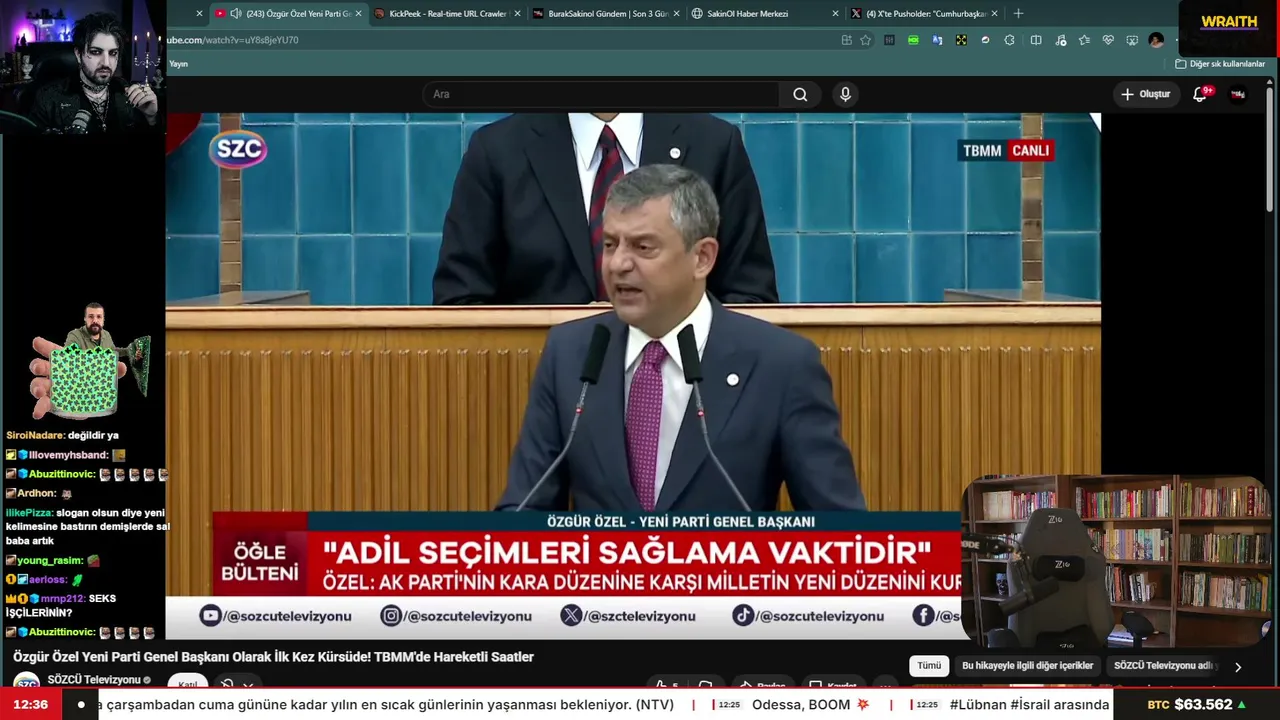The height and width of the screenshot is (720, 1280).
Task: Click the yellow cross-arrows extension icon
Action: tap(961, 40)
